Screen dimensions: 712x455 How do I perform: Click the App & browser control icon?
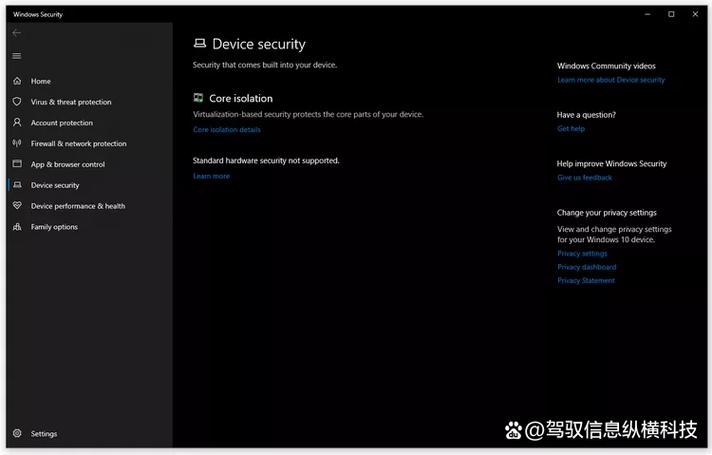click(x=17, y=164)
